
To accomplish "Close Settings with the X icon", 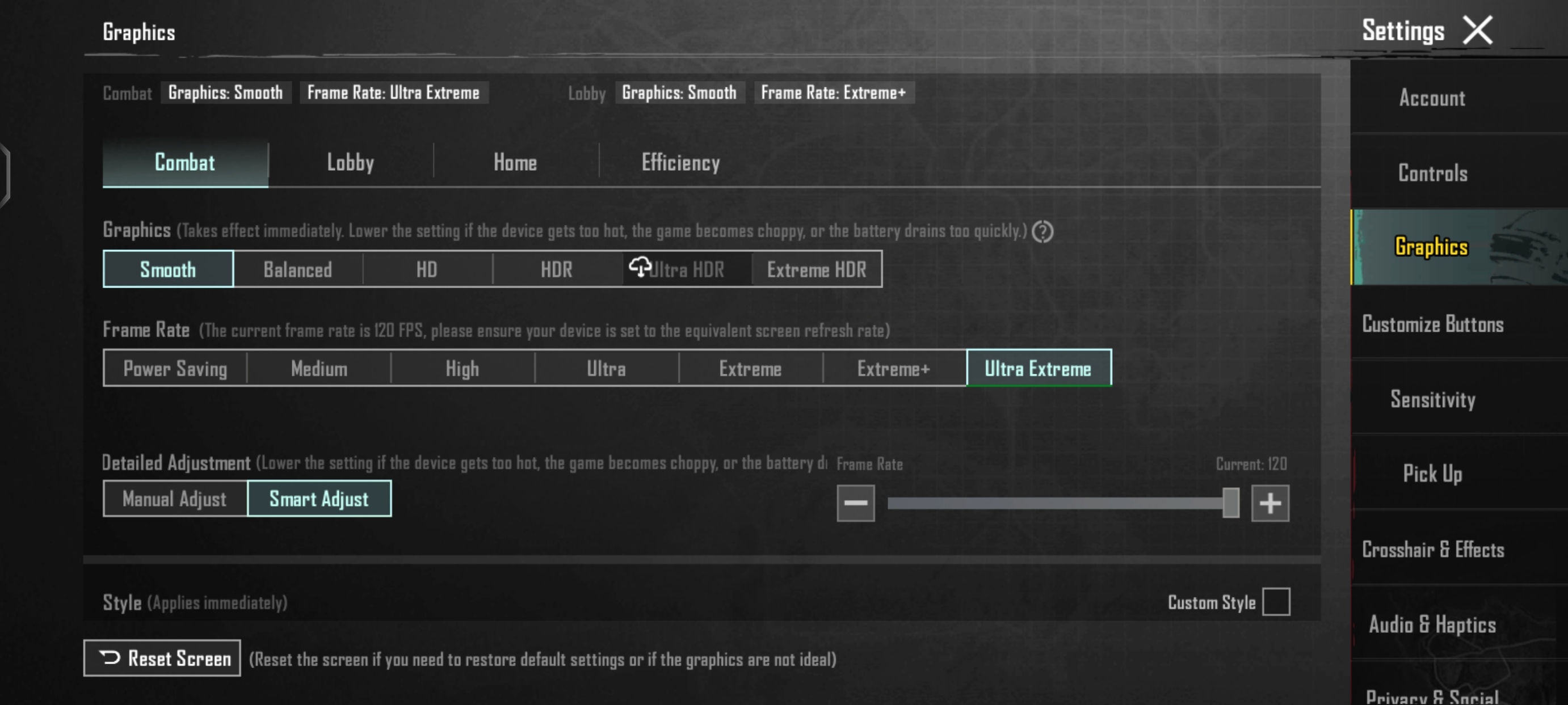I will point(1477,31).
